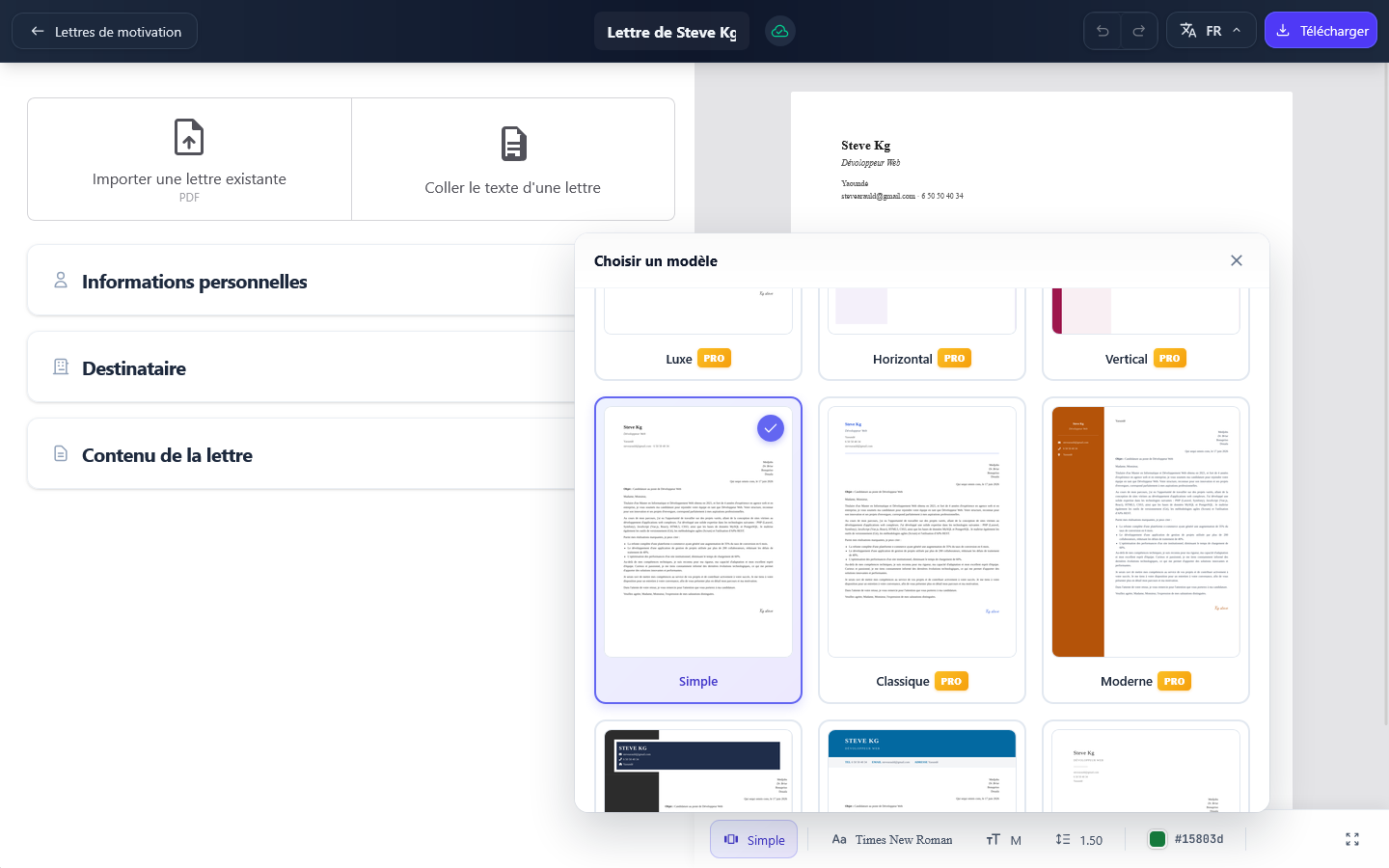Click the PRO badge next to Vertical
Screen dimensions: 1389x868
pyautogui.click(x=1169, y=358)
